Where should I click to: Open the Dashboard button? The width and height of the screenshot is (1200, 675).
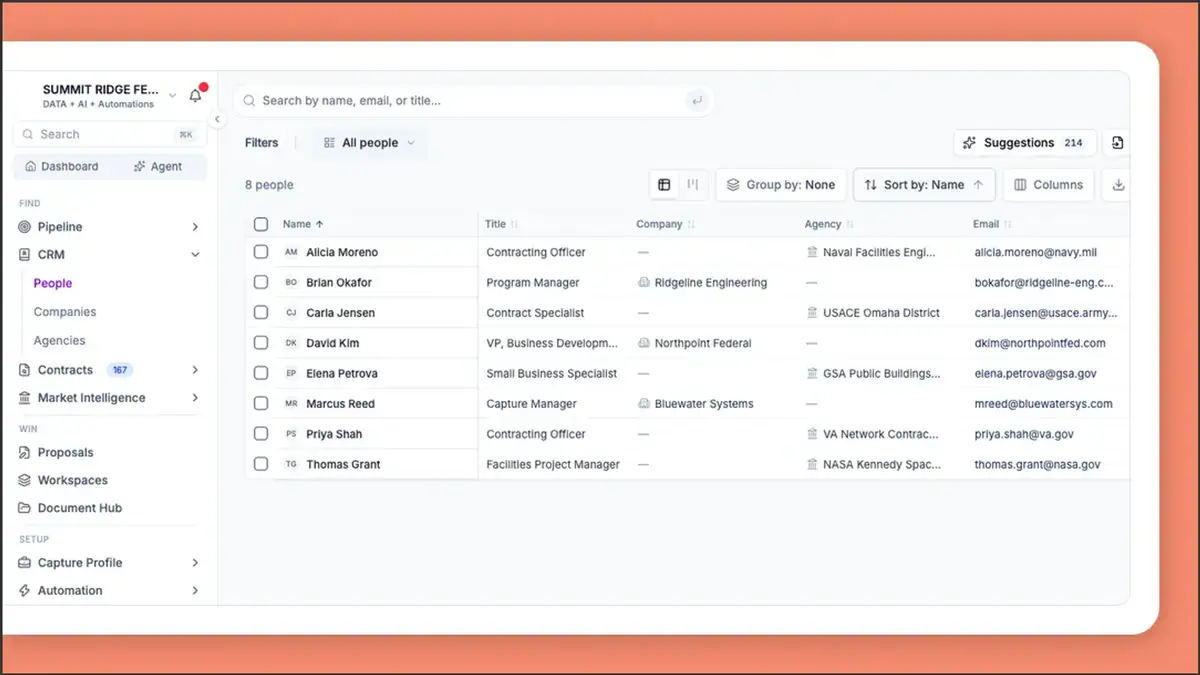[63, 167]
